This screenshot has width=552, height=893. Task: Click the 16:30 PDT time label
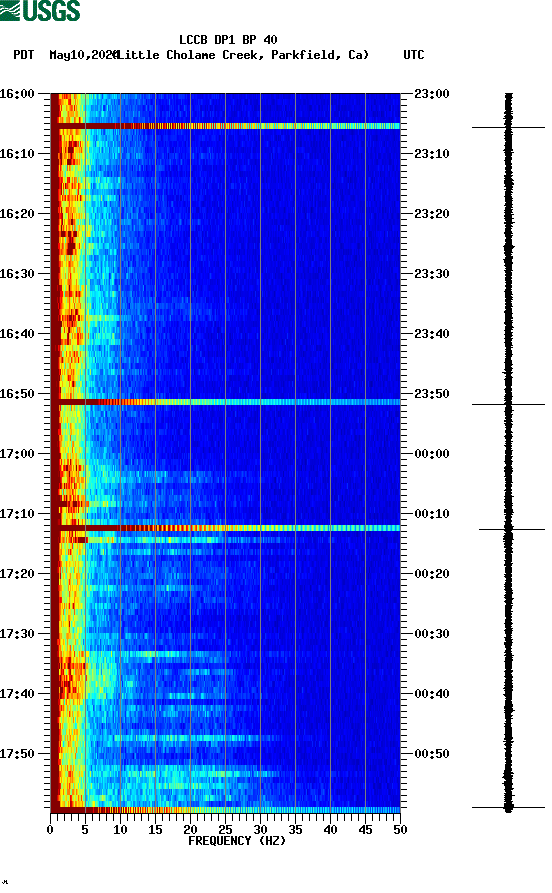coord(17,274)
